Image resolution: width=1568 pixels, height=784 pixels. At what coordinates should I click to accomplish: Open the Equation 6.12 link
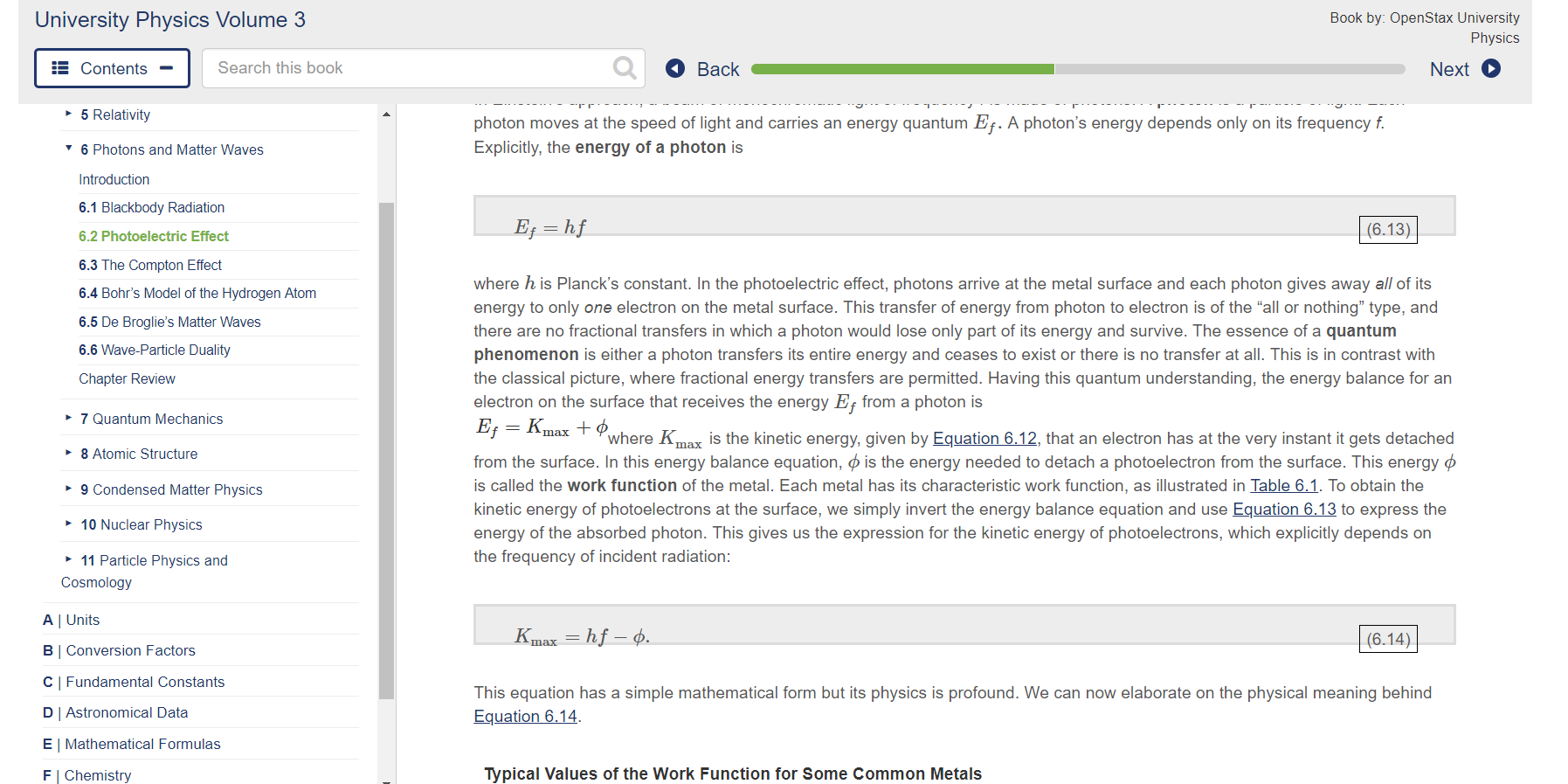(x=984, y=438)
